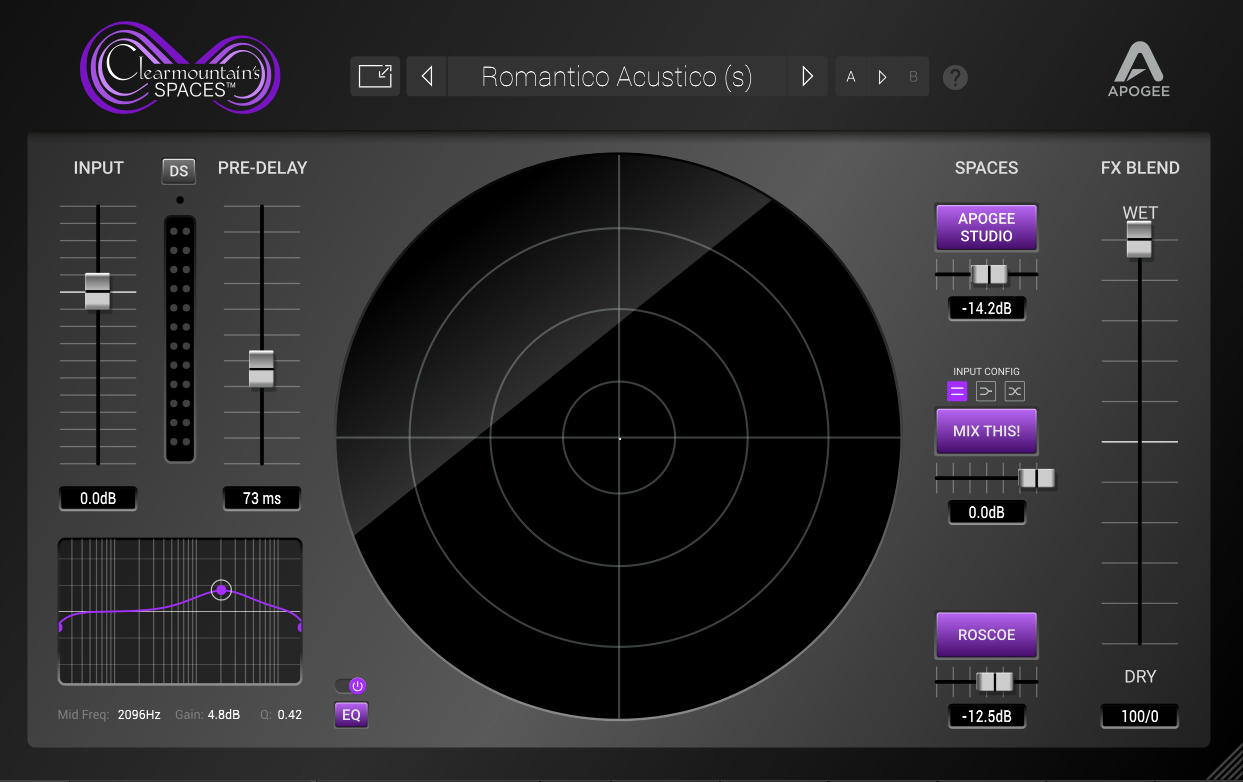Click the DRY label
This screenshot has width=1243, height=782.
[1140, 677]
